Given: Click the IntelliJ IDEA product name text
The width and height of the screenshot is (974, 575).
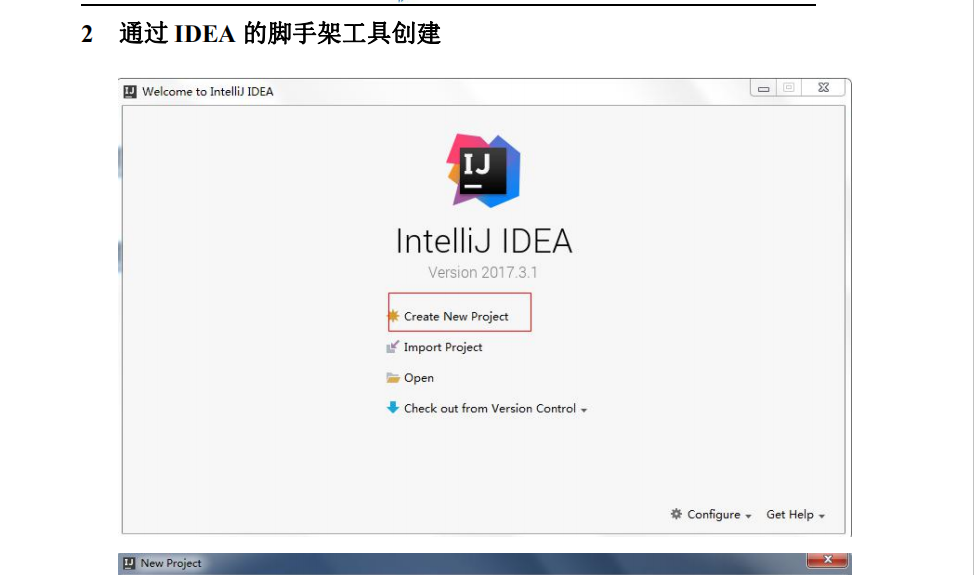Looking at the screenshot, I should pyautogui.click(x=484, y=241).
